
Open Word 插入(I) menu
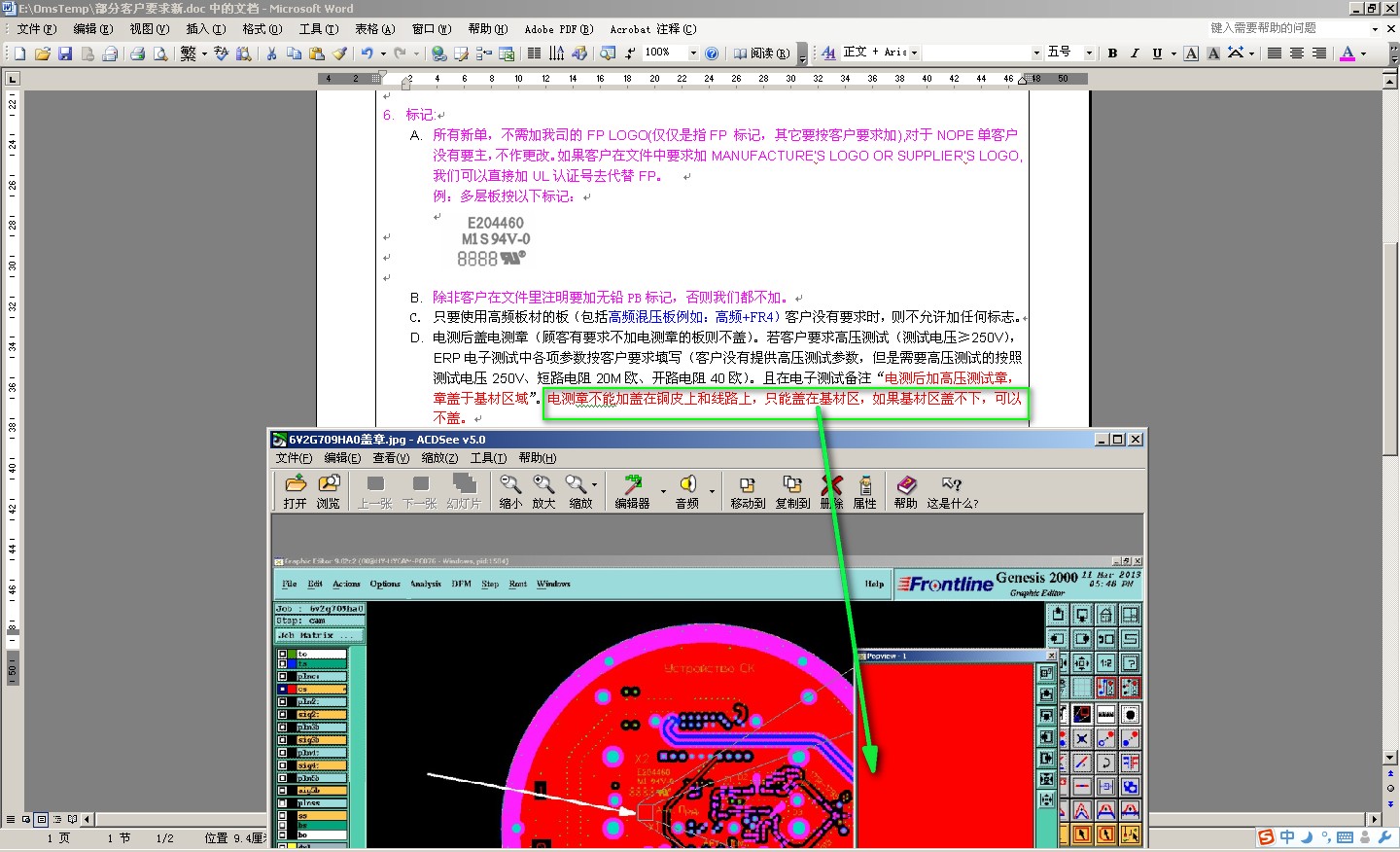click(205, 29)
